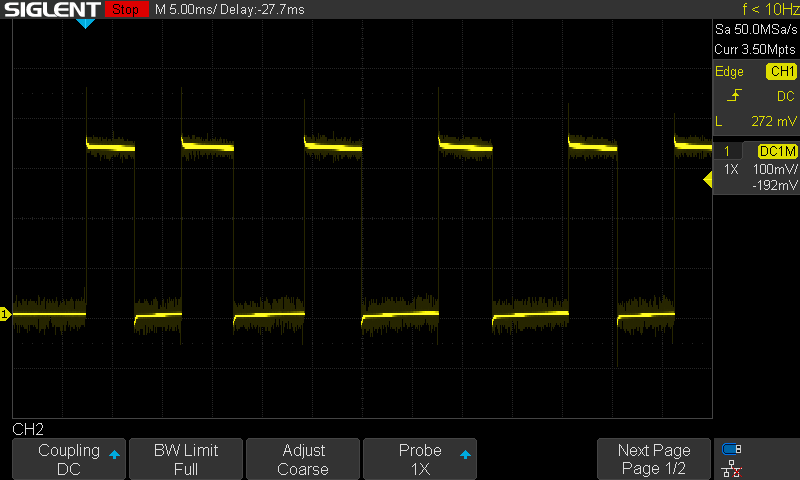Click the channel 1 number tab
The image size is (800, 480).
(727, 151)
